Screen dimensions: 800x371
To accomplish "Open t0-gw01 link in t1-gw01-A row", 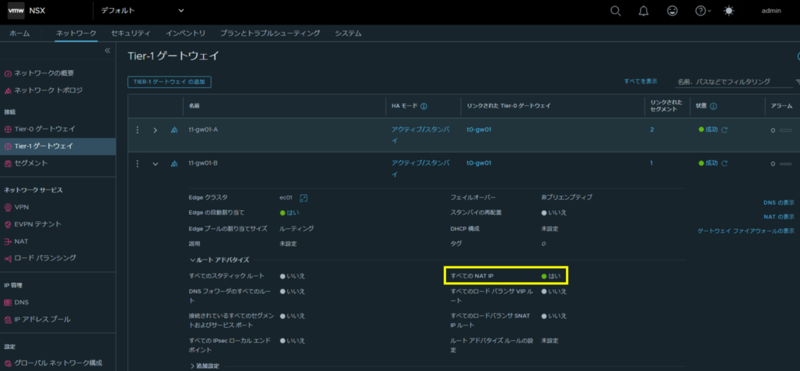I will point(479,130).
